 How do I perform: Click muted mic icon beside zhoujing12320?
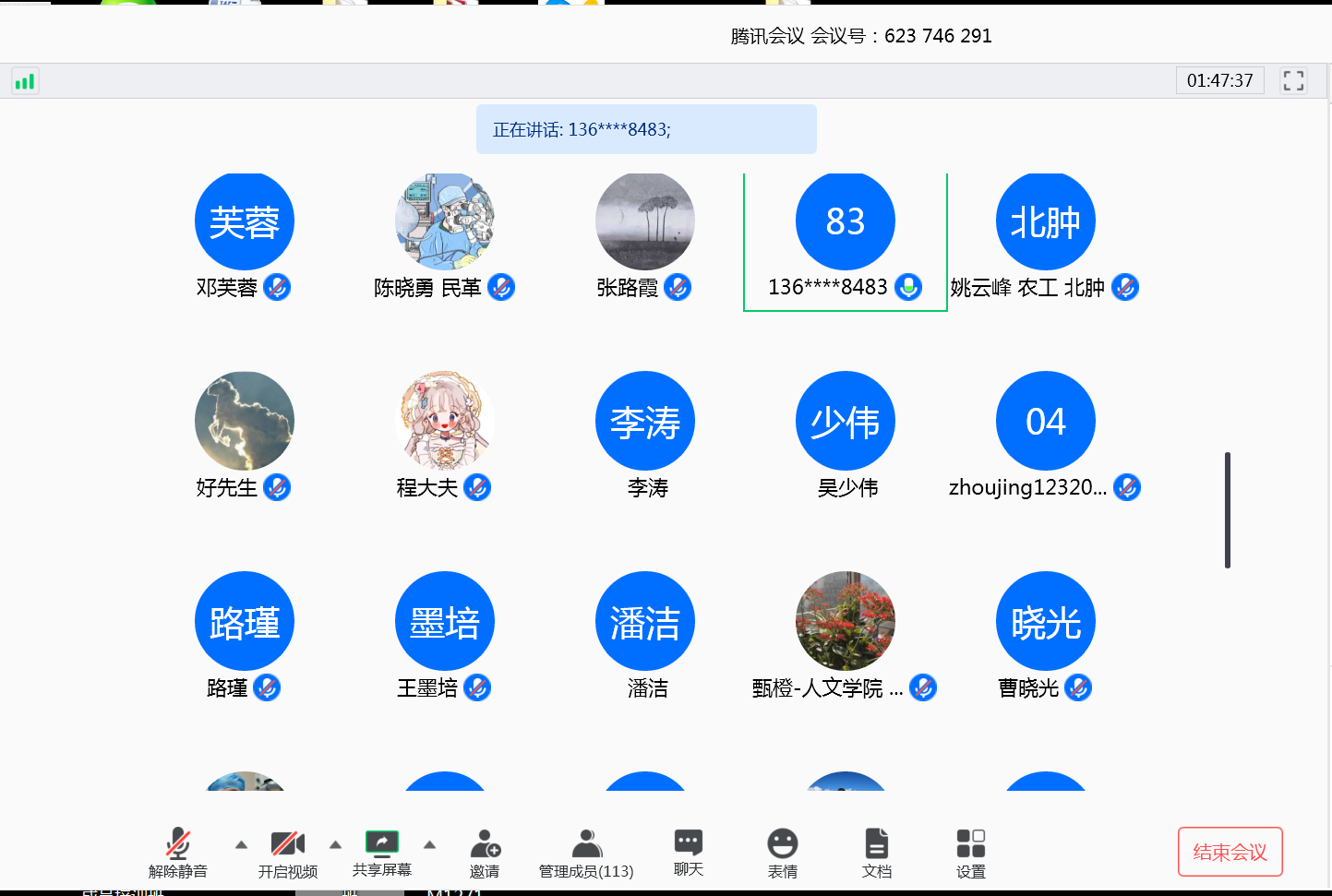(1127, 487)
